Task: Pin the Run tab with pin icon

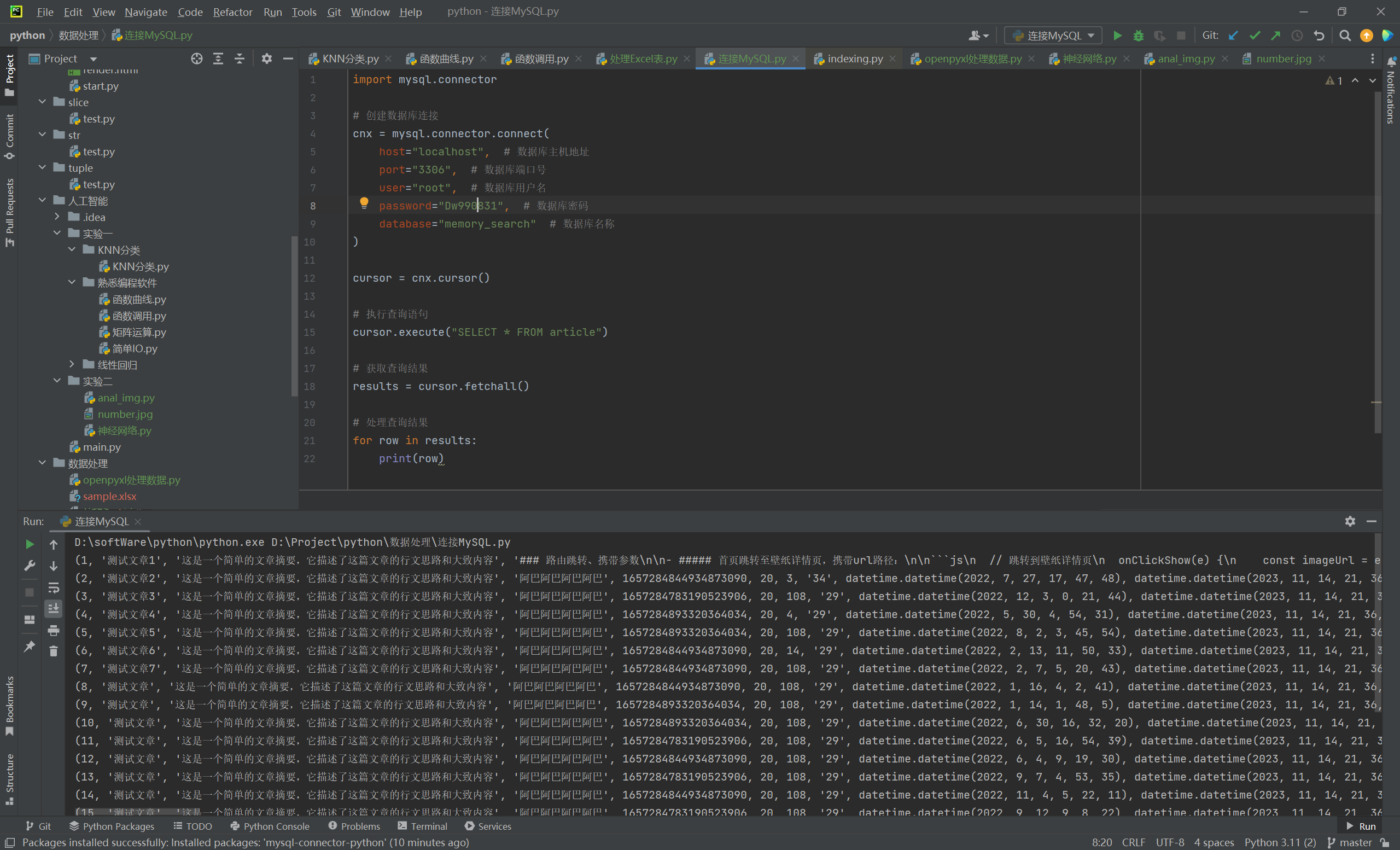Action: [x=30, y=647]
